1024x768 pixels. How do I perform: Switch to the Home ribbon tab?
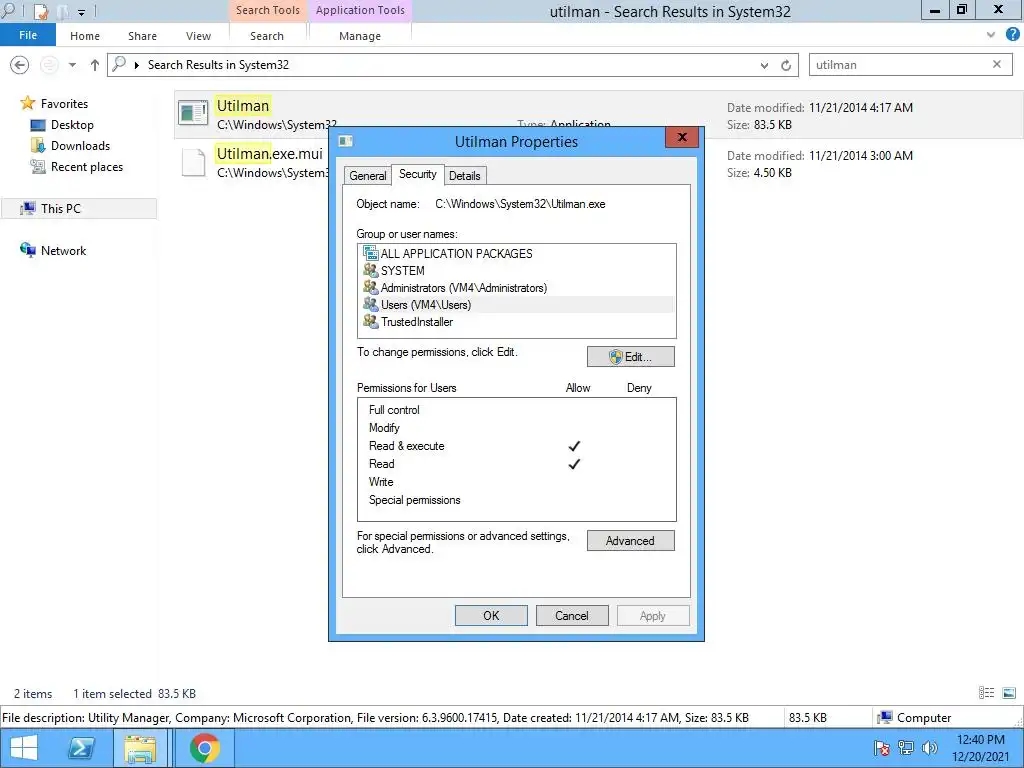point(85,36)
